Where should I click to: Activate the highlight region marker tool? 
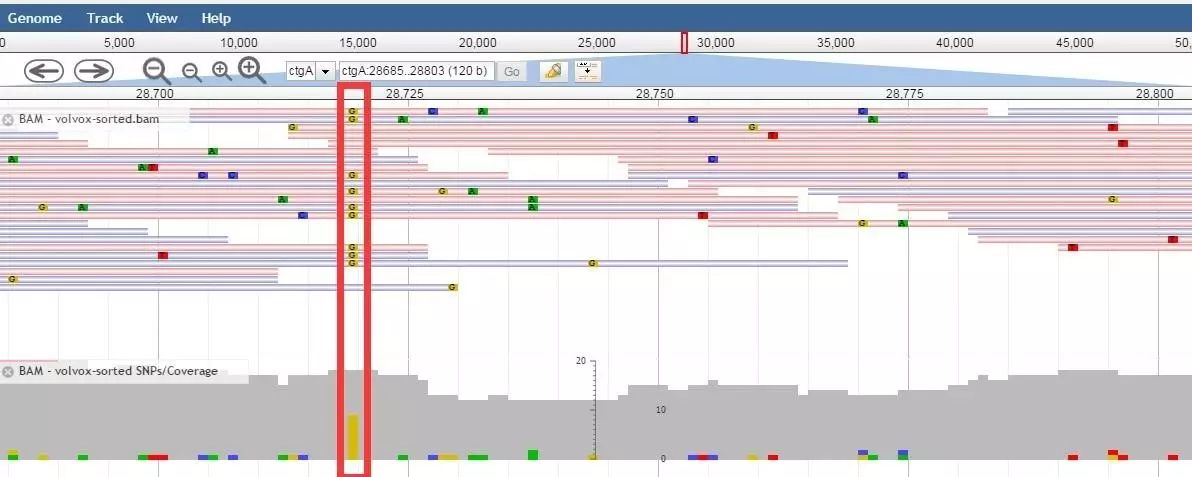pyautogui.click(x=551, y=72)
